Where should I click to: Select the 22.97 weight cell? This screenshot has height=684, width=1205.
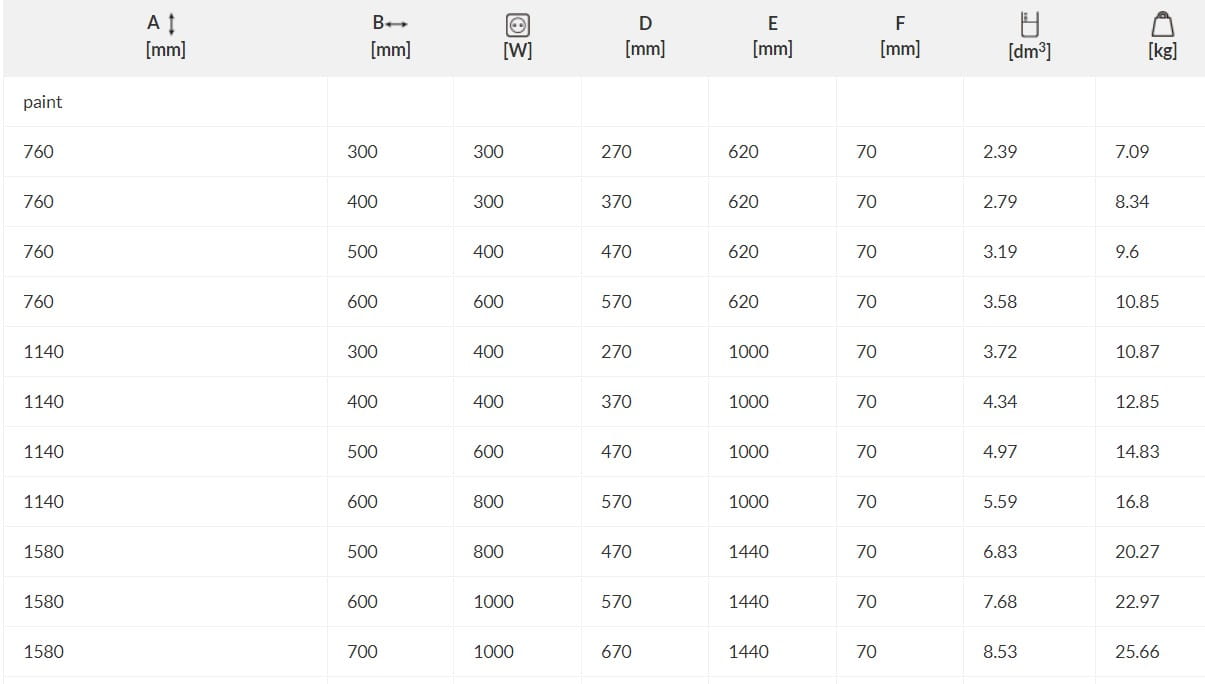[1137, 602]
